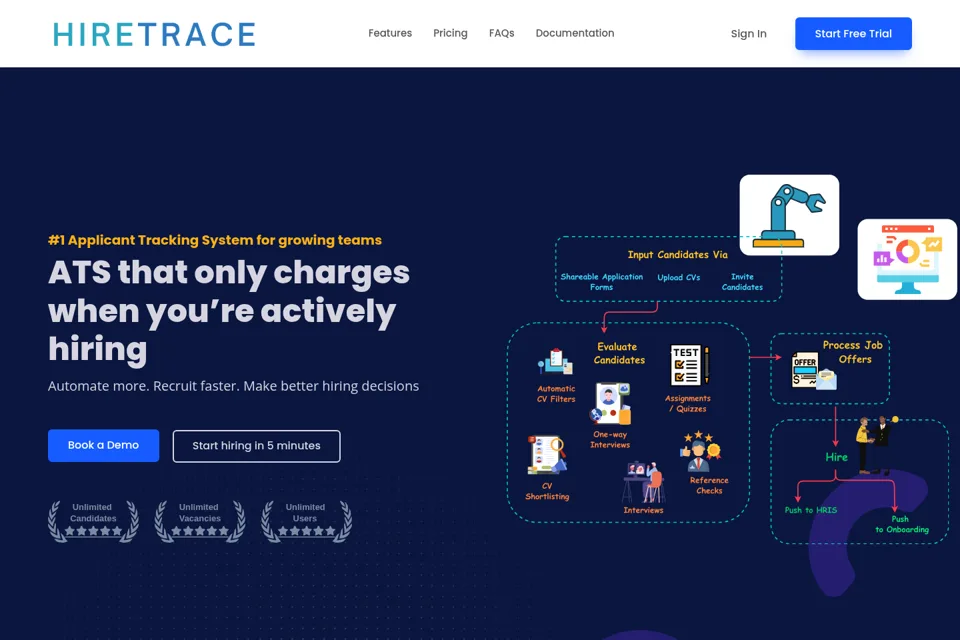Click 'Shareable Application Forms' text
Screen dimensions: 960x640
click(x=602, y=282)
